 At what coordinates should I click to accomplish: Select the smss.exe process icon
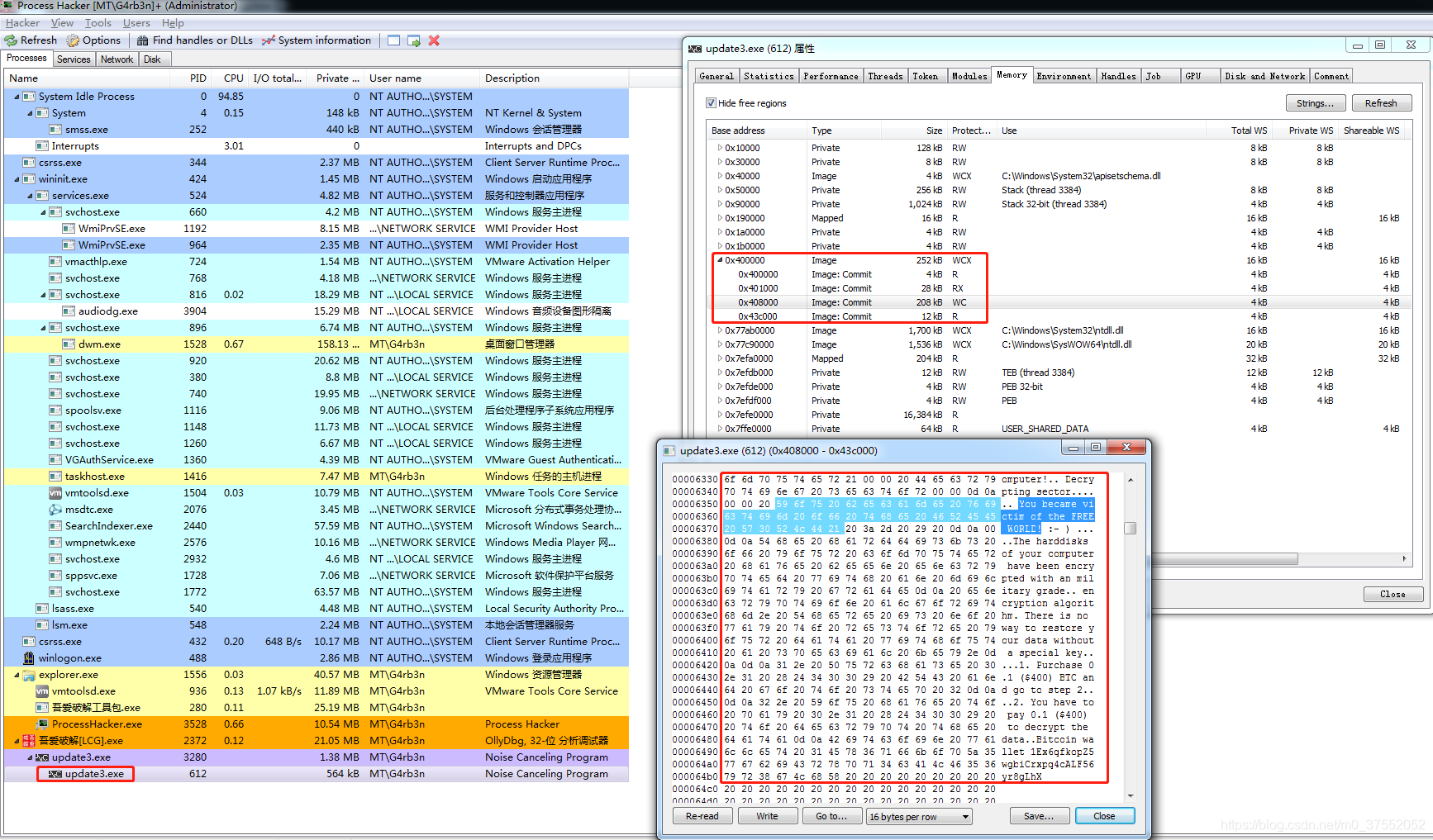pyautogui.click(x=55, y=130)
